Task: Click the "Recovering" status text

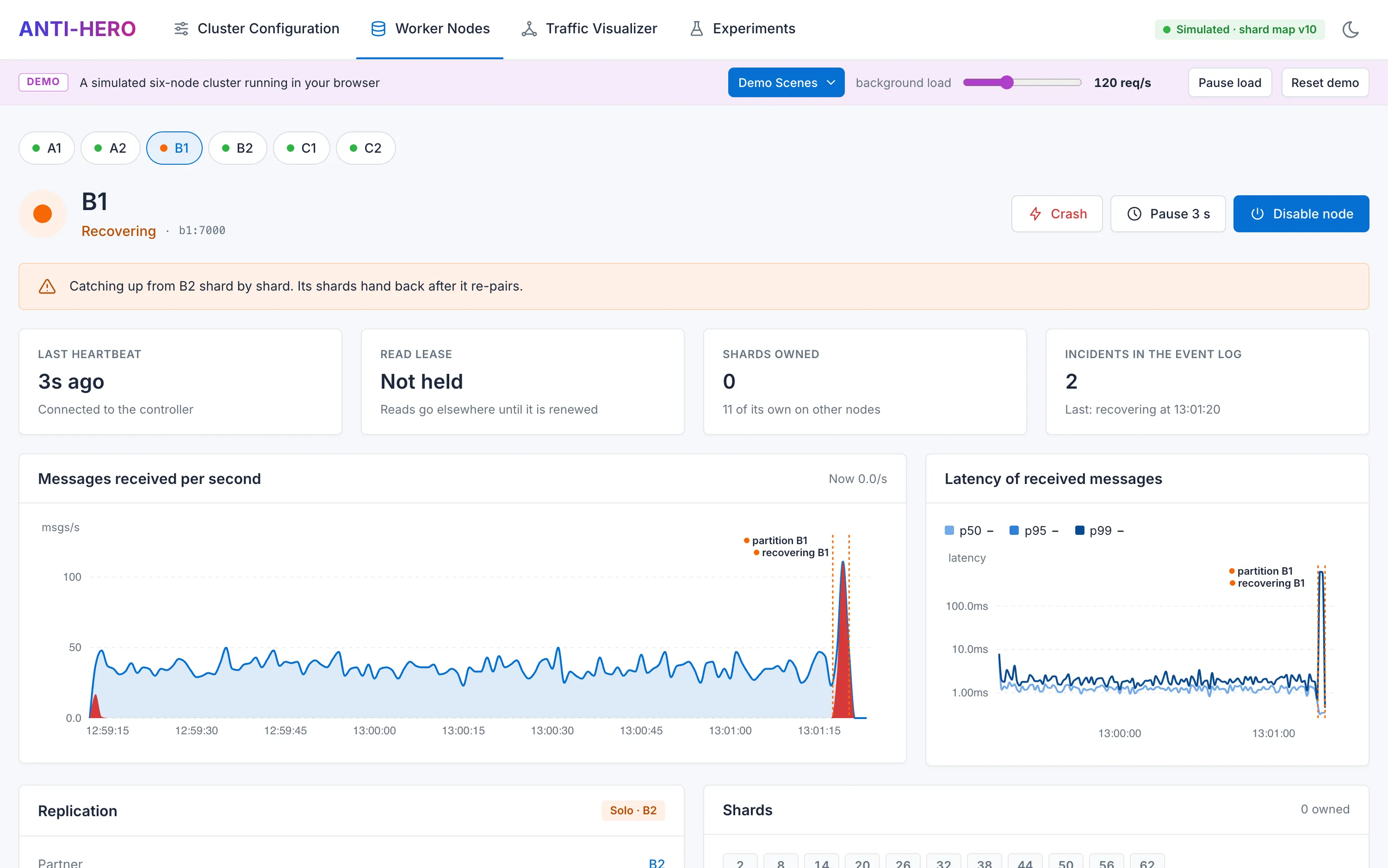Action: pos(119,231)
